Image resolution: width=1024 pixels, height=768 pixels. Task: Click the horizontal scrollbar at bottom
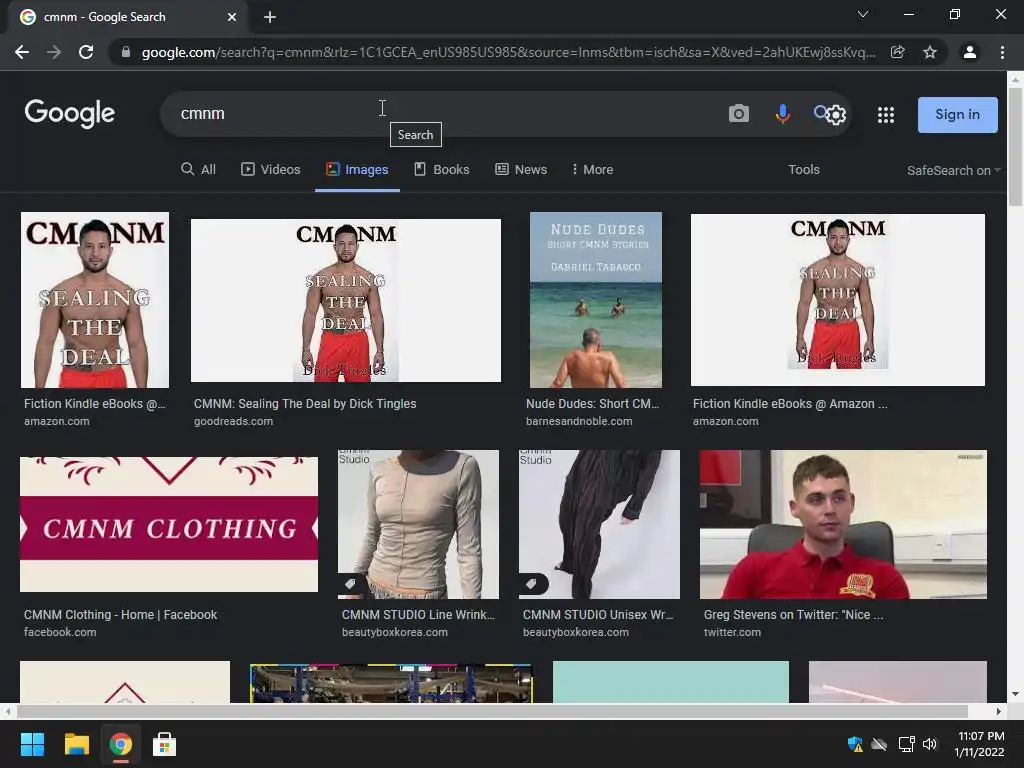coord(492,711)
